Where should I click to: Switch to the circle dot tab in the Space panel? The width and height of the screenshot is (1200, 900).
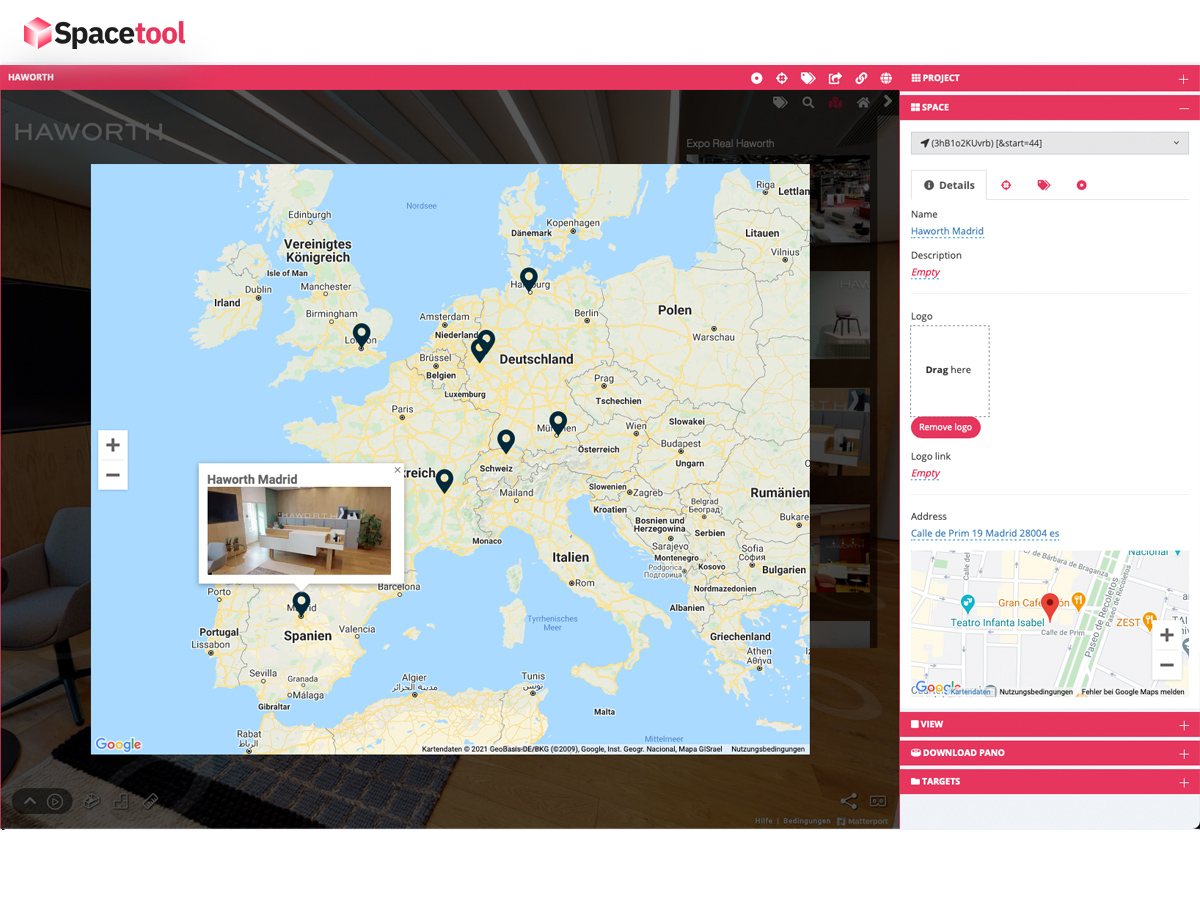pos(1081,185)
